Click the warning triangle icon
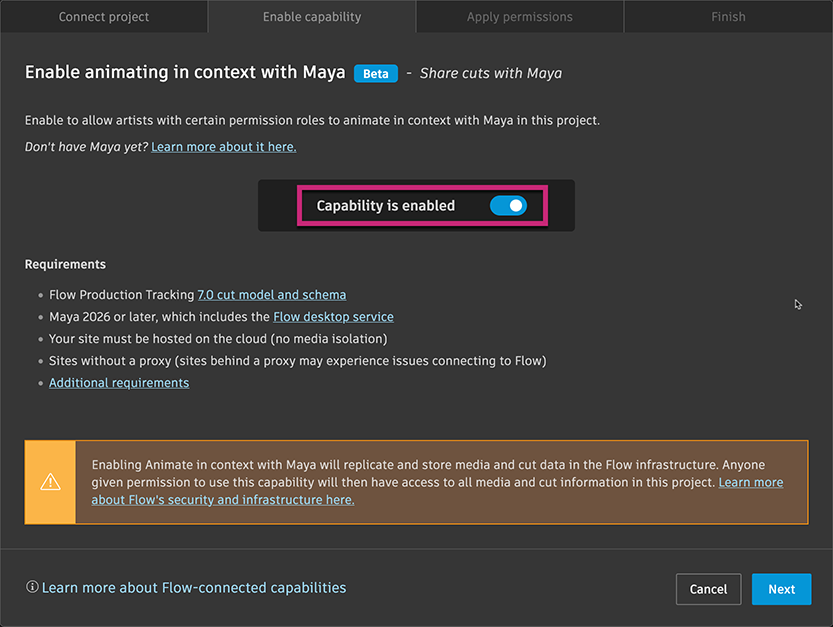 pos(50,482)
